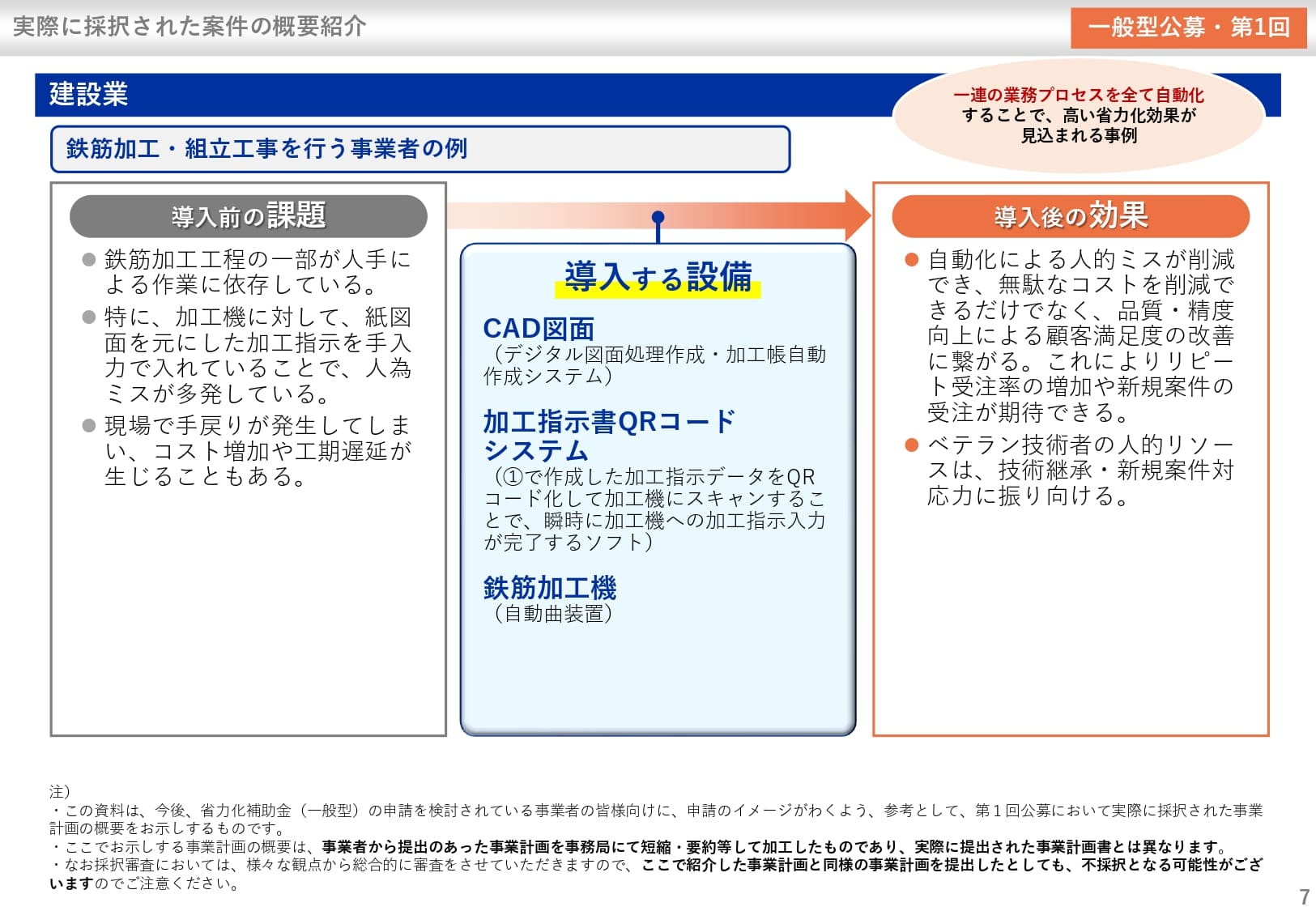
Task: Click the 鉄筋加工・組立工事を行う事業者の例 box
Action: 420,149
